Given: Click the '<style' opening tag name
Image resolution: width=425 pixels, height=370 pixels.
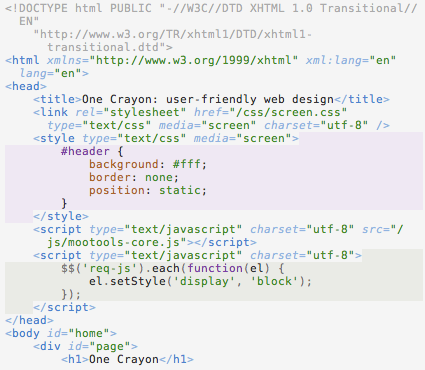Looking at the screenshot, I should point(54,138).
